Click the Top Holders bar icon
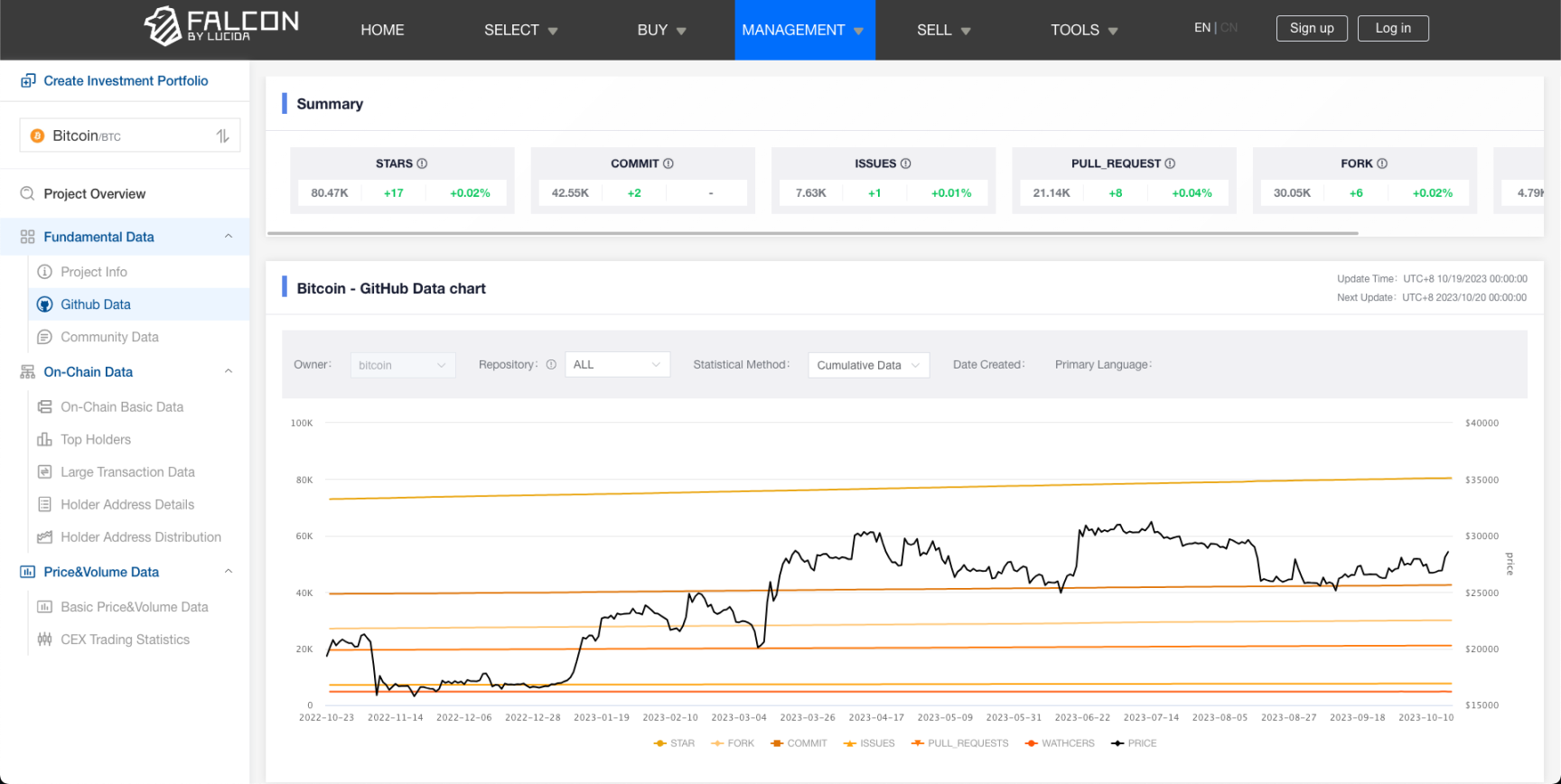 coord(44,440)
